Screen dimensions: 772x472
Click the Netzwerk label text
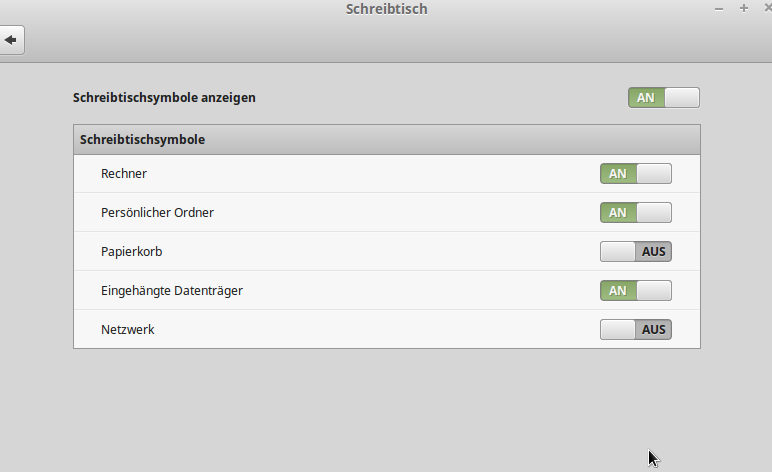[x=128, y=329]
